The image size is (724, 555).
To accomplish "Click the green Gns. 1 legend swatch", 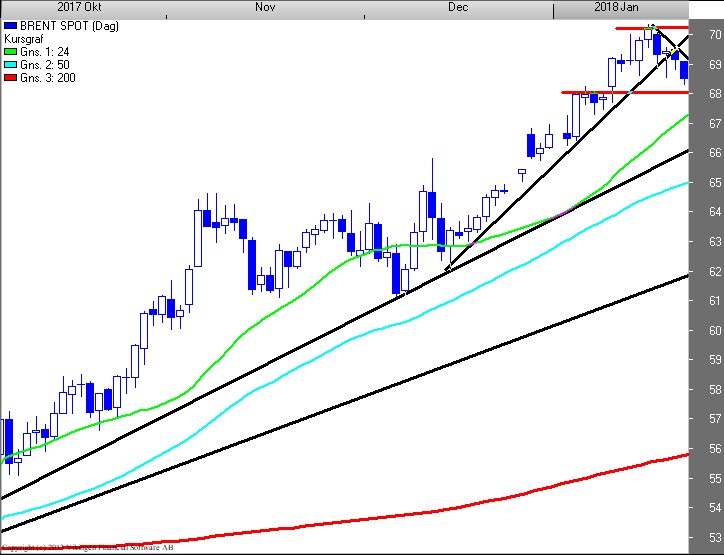I will (x=11, y=52).
